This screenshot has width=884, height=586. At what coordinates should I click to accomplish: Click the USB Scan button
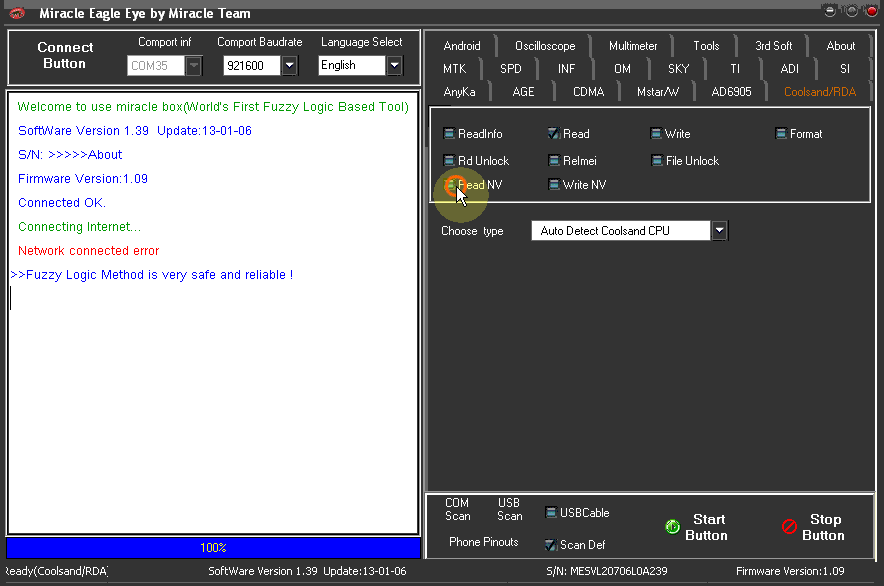(x=509, y=509)
